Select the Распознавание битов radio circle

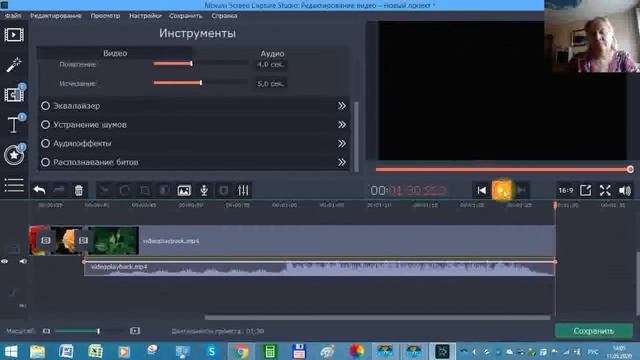click(x=45, y=162)
